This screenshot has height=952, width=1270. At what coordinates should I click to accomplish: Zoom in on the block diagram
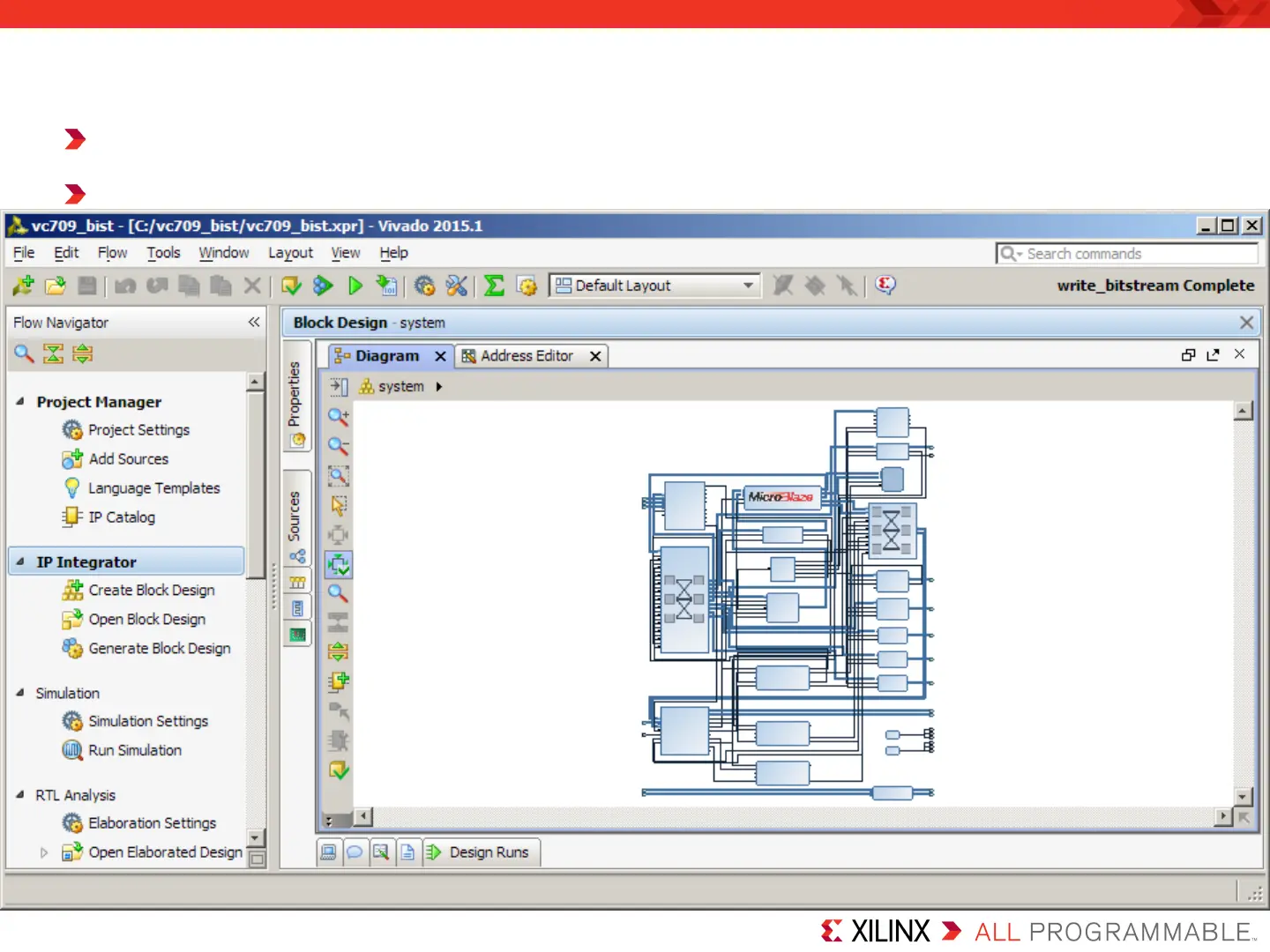click(339, 416)
